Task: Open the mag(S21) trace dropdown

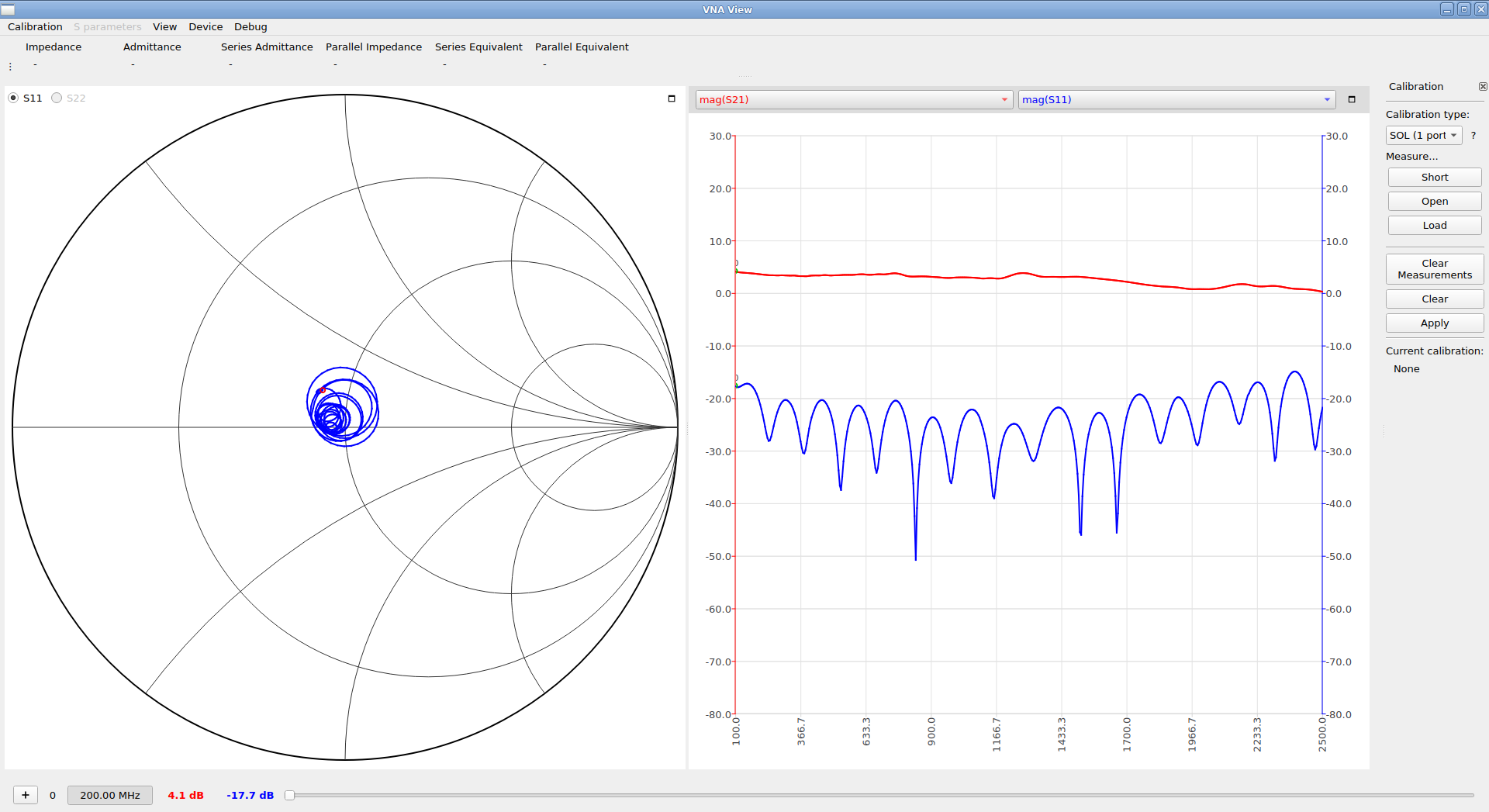Action: [854, 99]
